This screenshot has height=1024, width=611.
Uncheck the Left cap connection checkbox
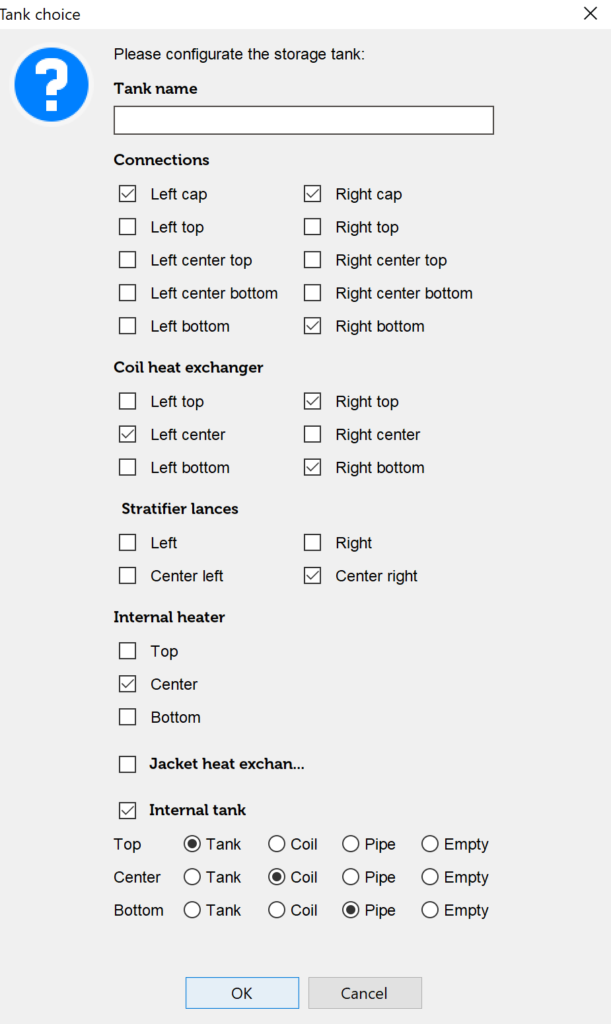pos(128,194)
